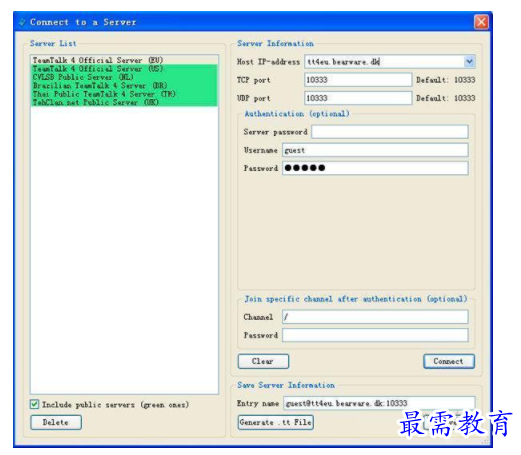Viewport: 521px width, 455px height.
Task: Select TeamTalk 4 Official Server (EU) entry
Action: (x=124, y=60)
